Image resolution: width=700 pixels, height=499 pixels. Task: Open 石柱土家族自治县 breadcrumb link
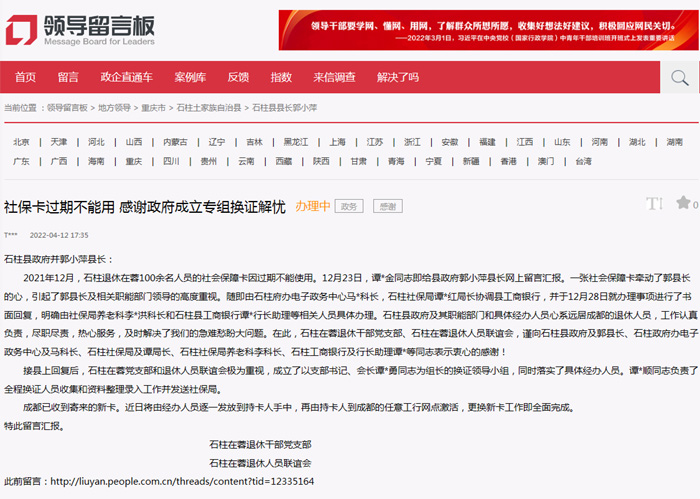coord(209,107)
